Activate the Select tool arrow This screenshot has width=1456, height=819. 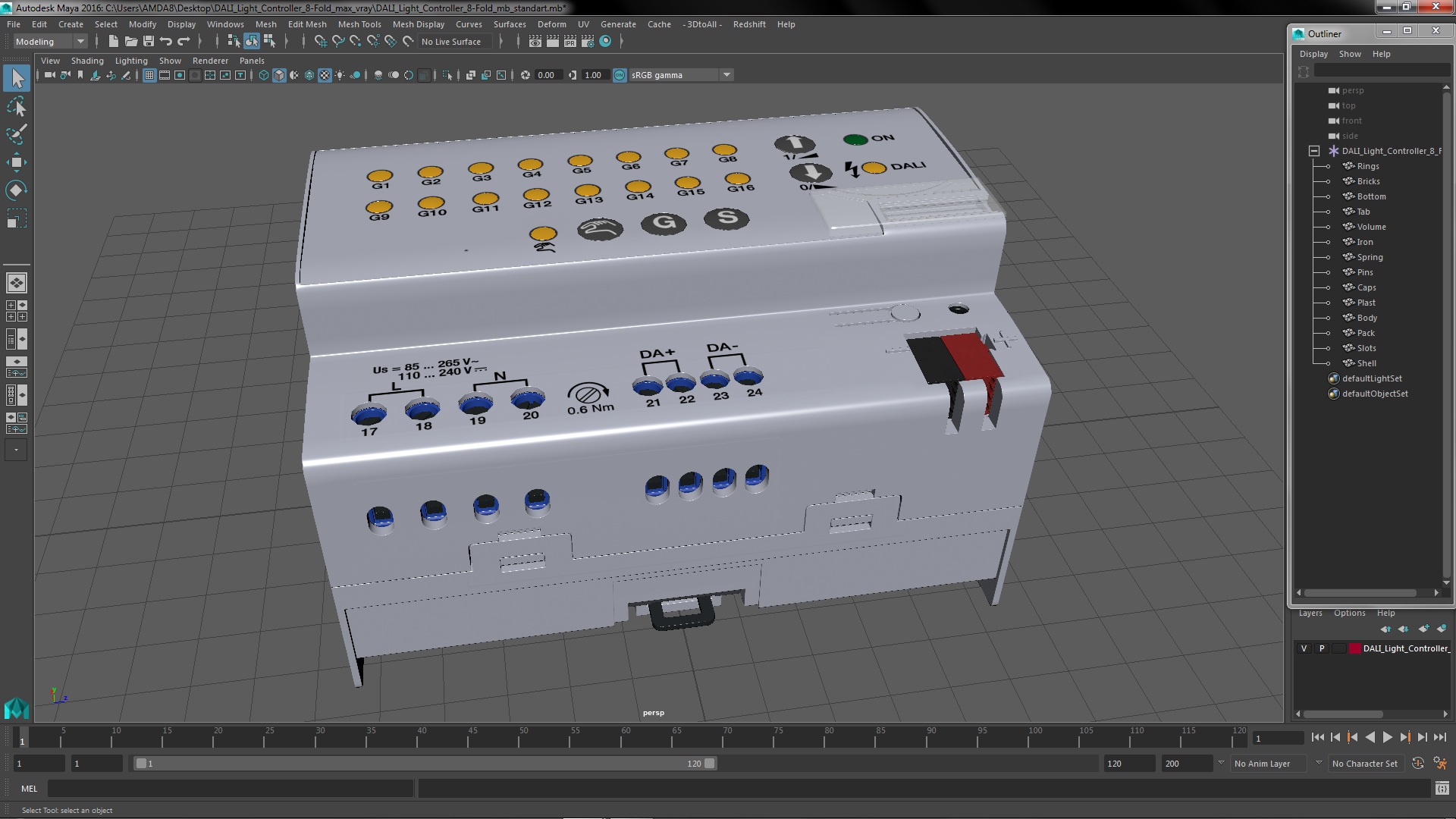coord(17,78)
